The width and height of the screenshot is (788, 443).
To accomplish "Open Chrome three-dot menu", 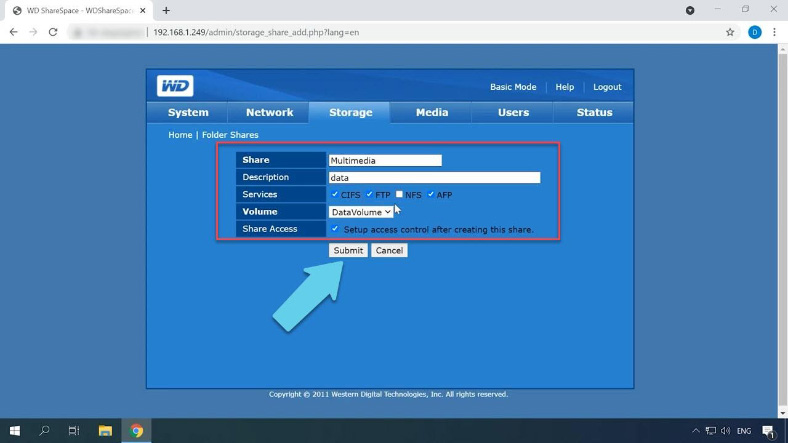I will point(774,32).
